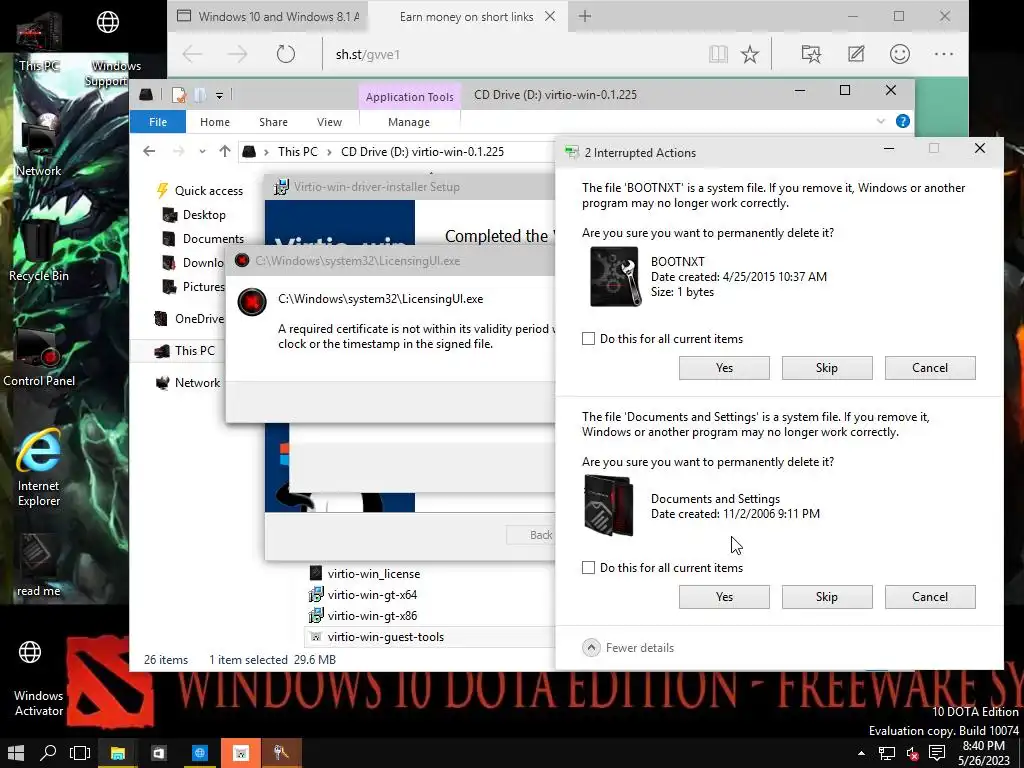Select Desktop in navigation pane
Image resolution: width=1024 pixels, height=768 pixels.
(194, 215)
